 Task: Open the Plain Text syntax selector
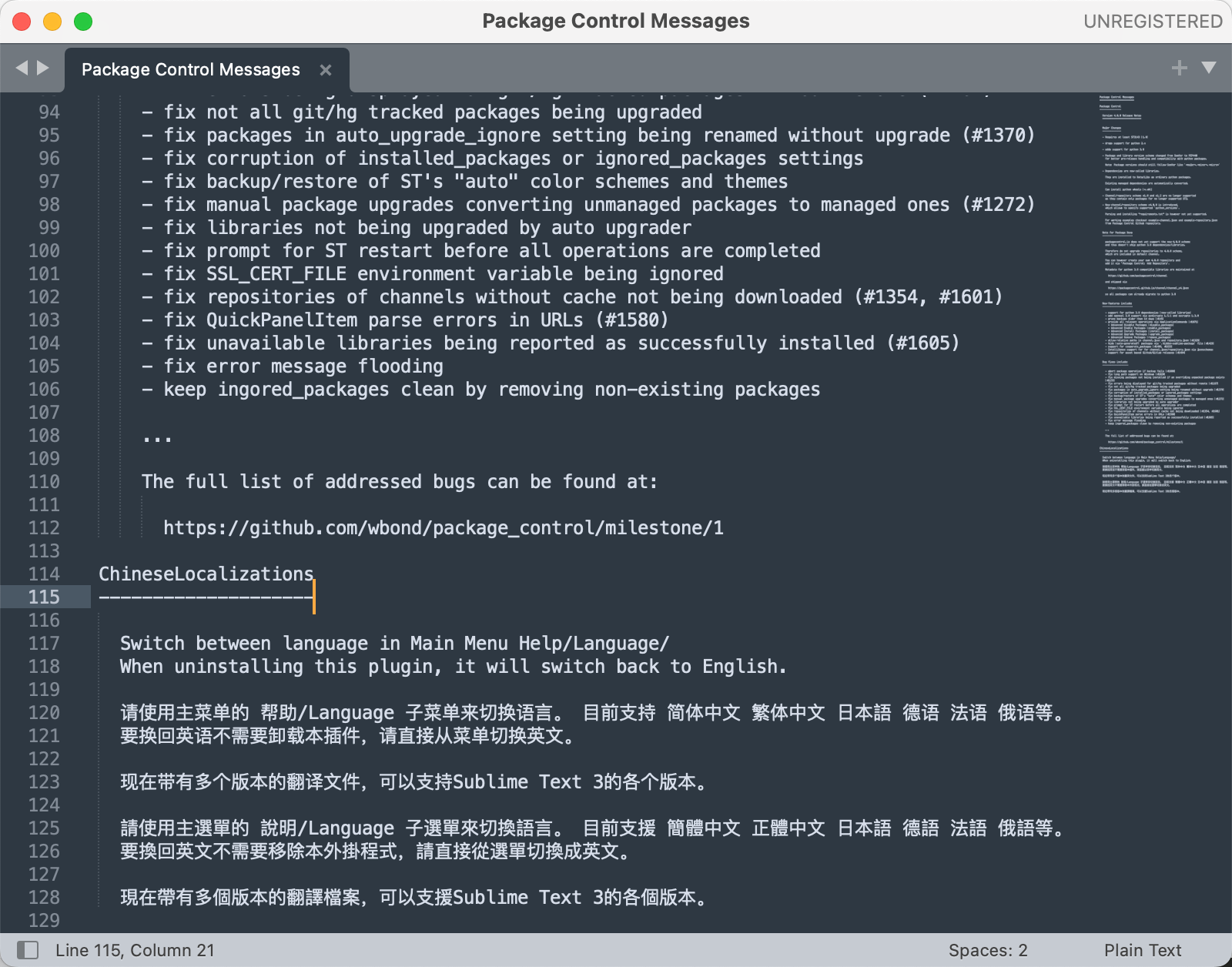point(1143,950)
